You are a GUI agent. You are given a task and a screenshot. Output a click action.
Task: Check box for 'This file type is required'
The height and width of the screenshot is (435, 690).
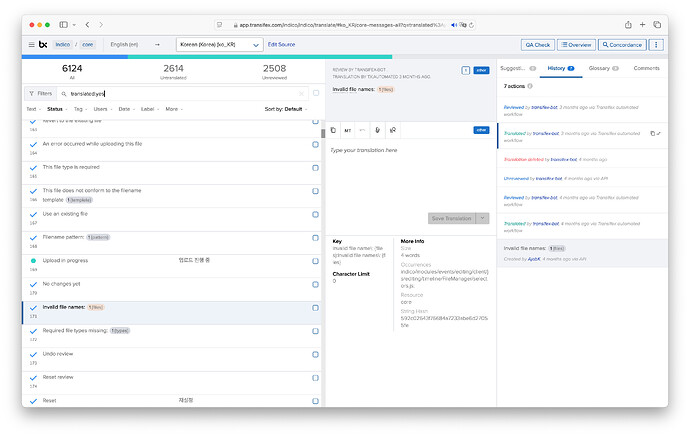pos(316,168)
